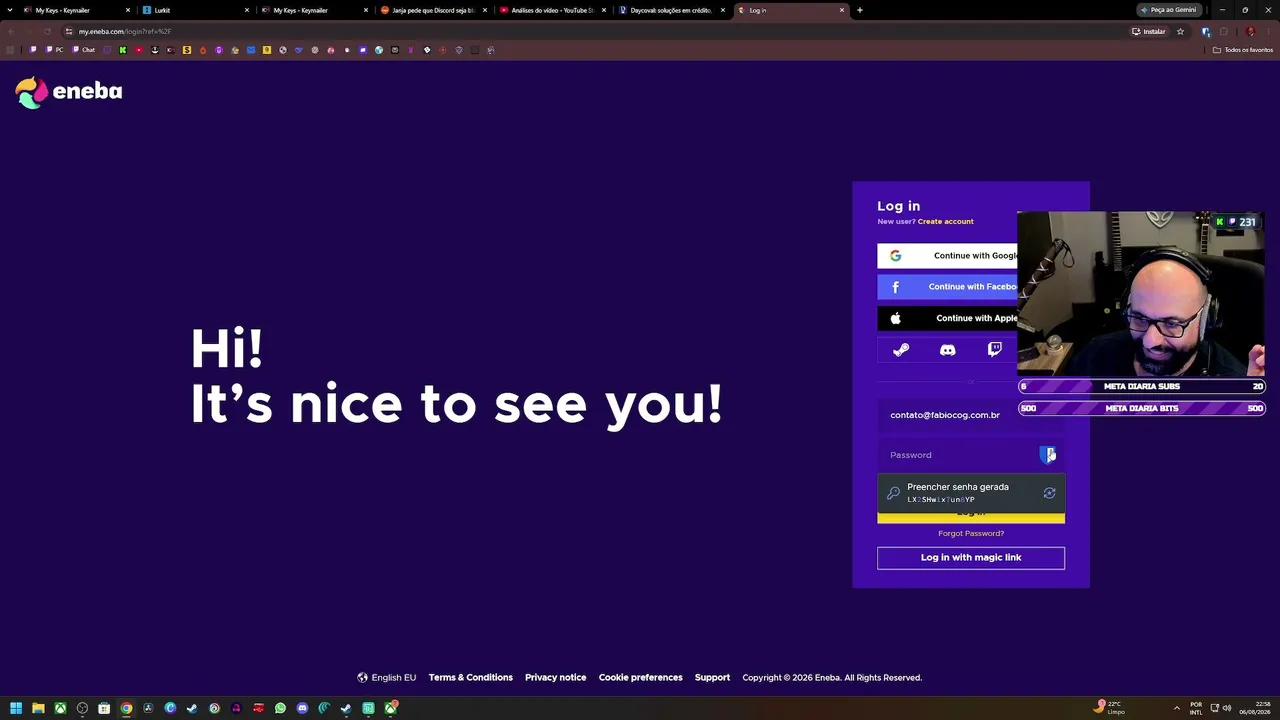Open the PC bookmark
This screenshot has width=1280, height=720.
tap(54, 50)
